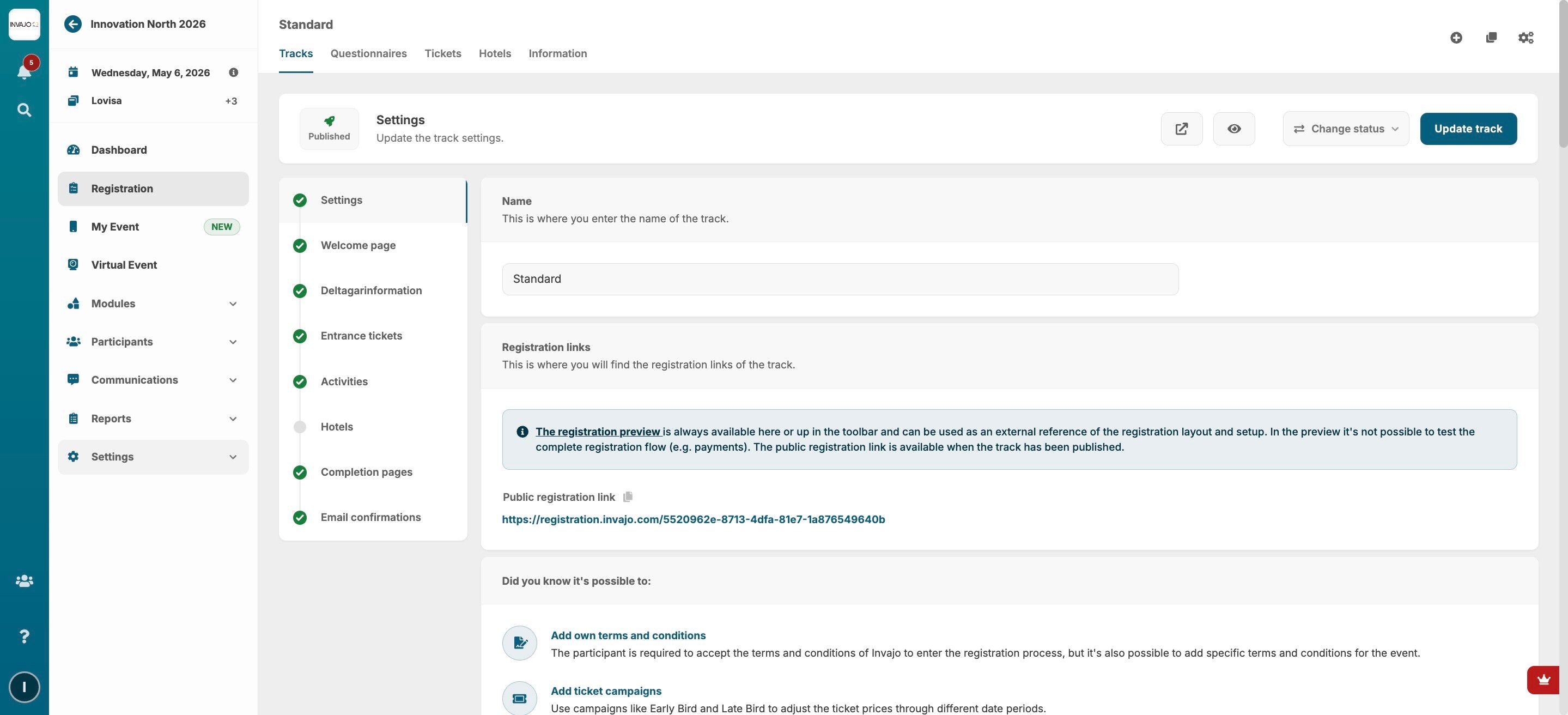Expand the Communications sidebar section
This screenshot has width=1568, height=715.
[x=153, y=380]
